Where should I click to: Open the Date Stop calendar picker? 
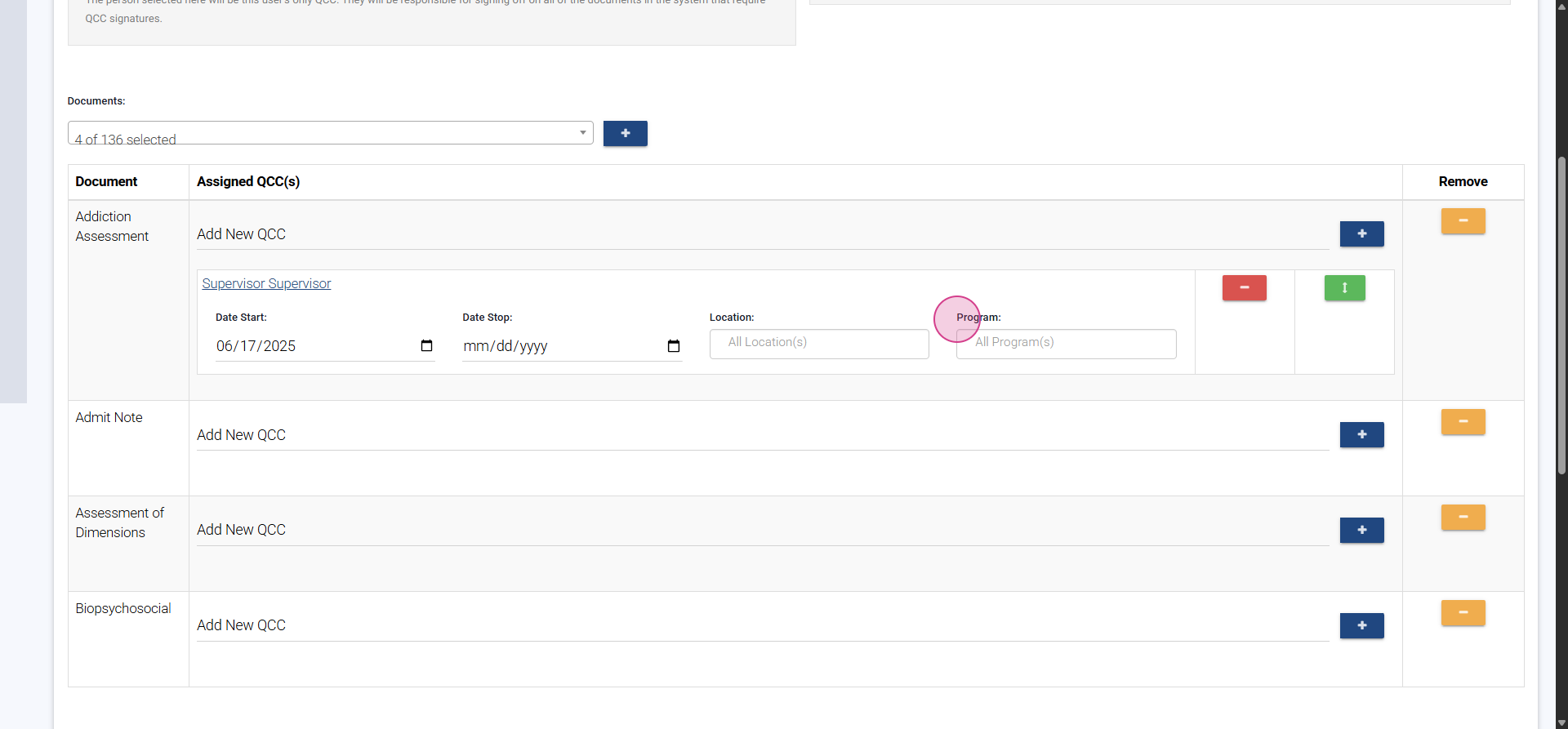pyautogui.click(x=673, y=346)
